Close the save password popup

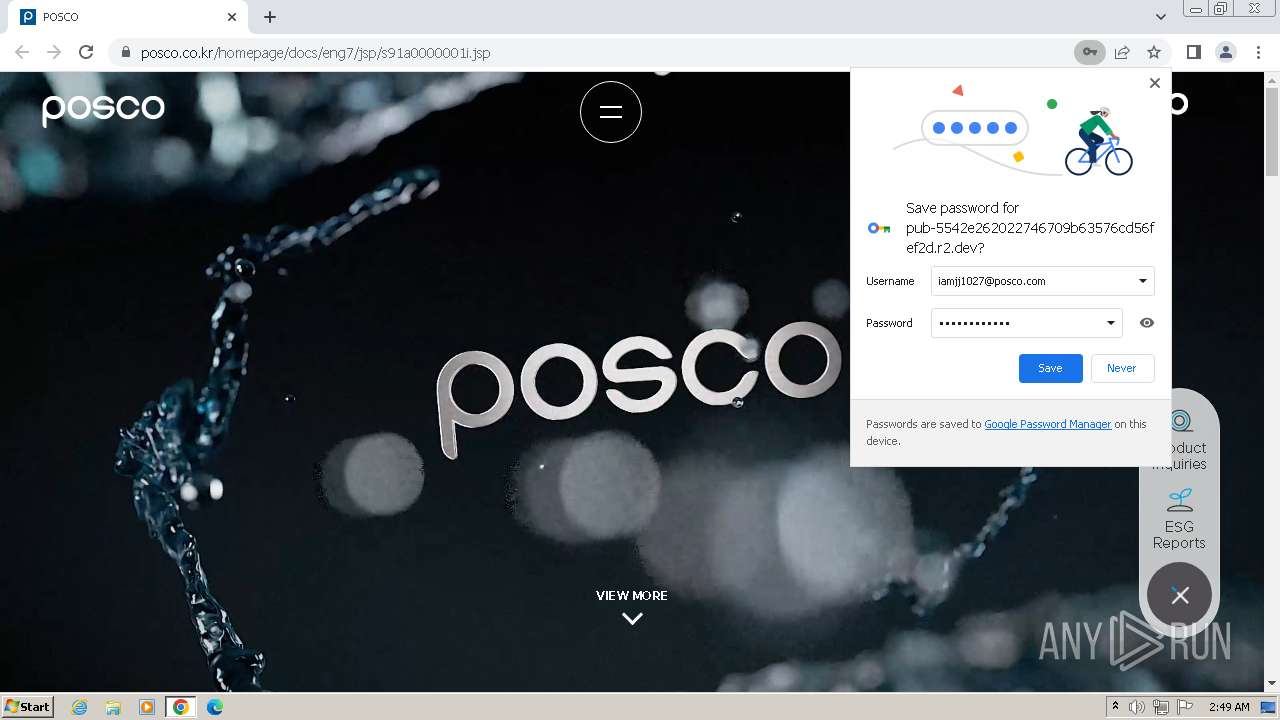[x=1155, y=83]
